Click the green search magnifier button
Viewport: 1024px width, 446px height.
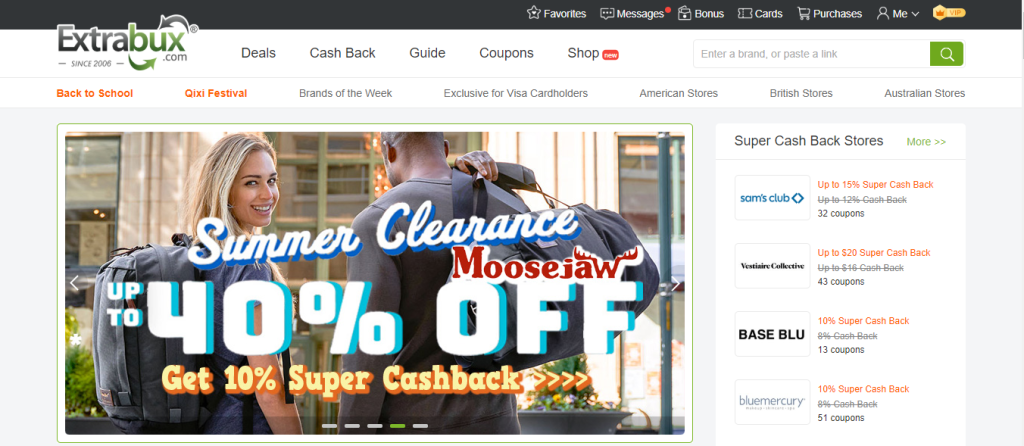tap(947, 54)
